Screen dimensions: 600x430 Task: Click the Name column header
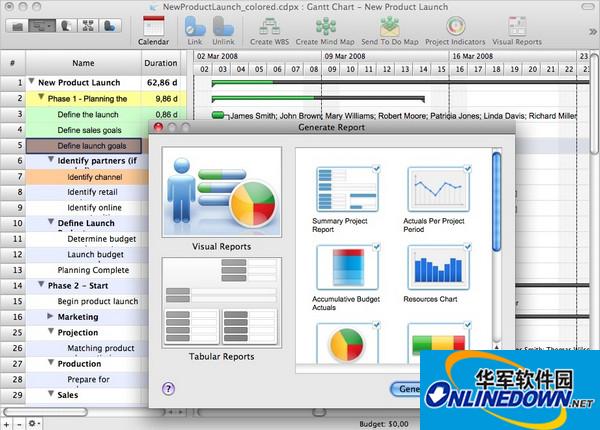(x=83, y=63)
